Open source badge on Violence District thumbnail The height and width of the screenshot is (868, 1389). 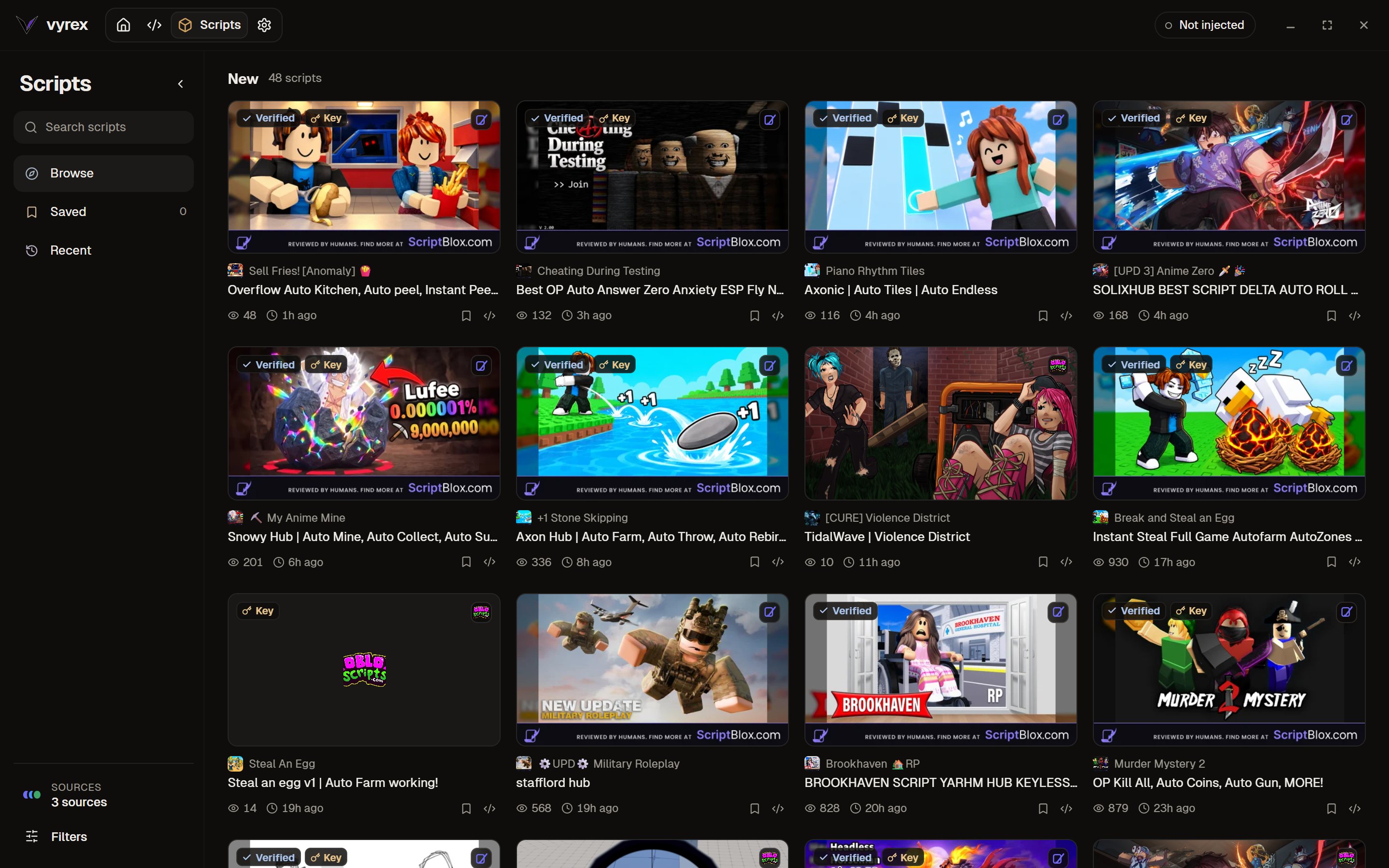pyautogui.click(x=1058, y=365)
